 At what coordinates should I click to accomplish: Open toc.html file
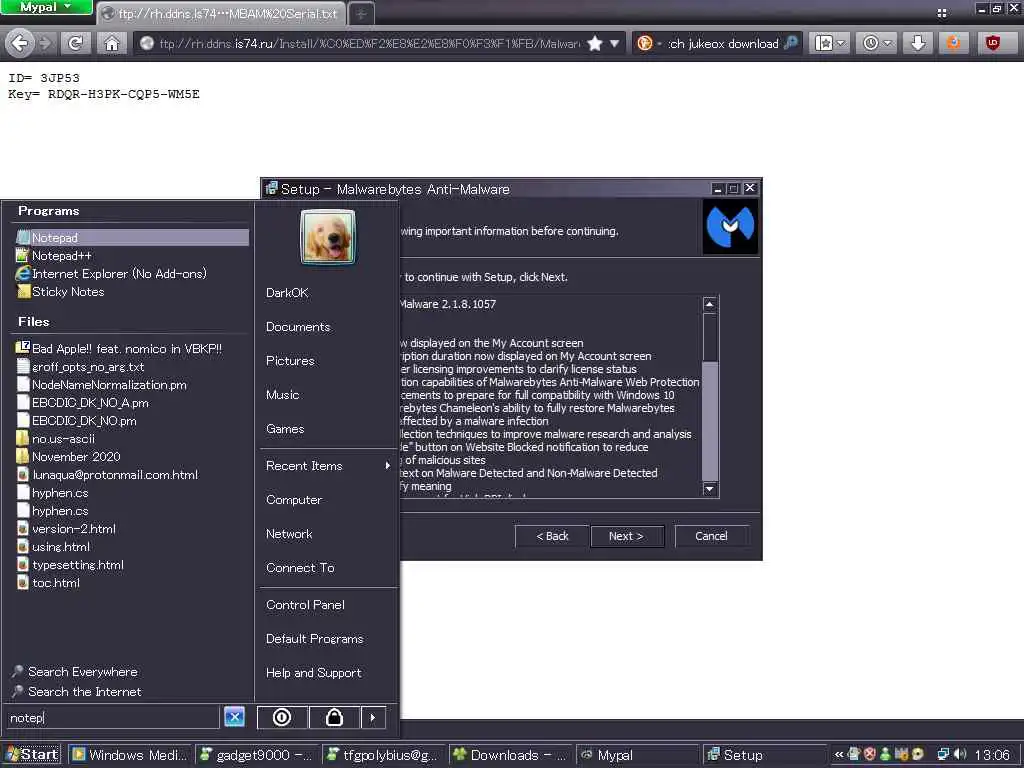click(131, 583)
